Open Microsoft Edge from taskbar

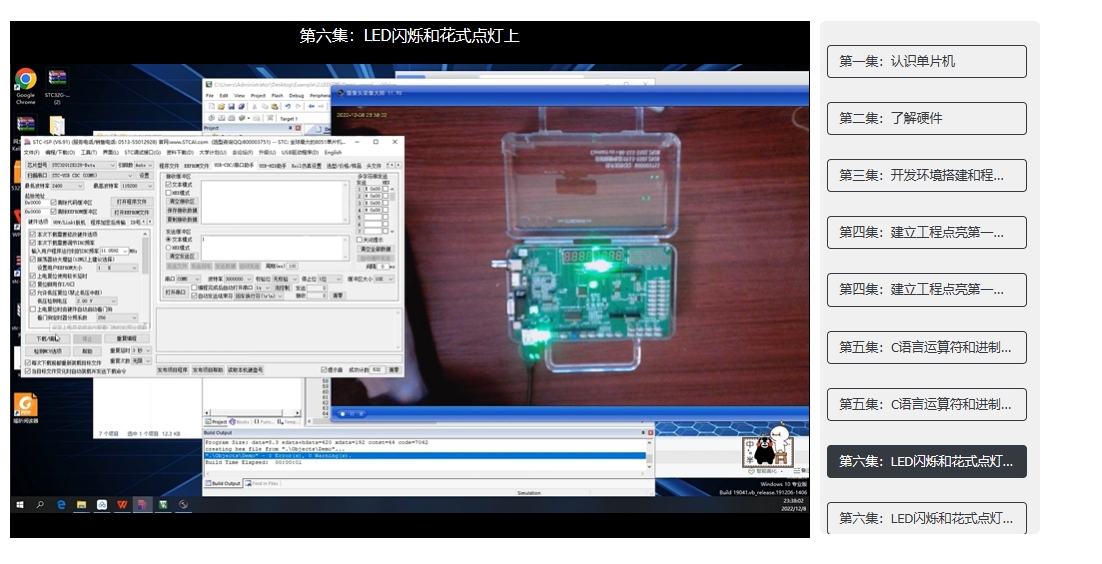pyautogui.click(x=61, y=504)
